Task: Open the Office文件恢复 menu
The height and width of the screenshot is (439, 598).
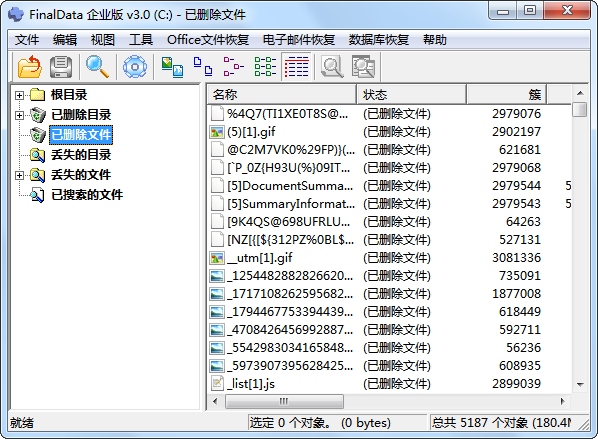Action: [x=208, y=40]
